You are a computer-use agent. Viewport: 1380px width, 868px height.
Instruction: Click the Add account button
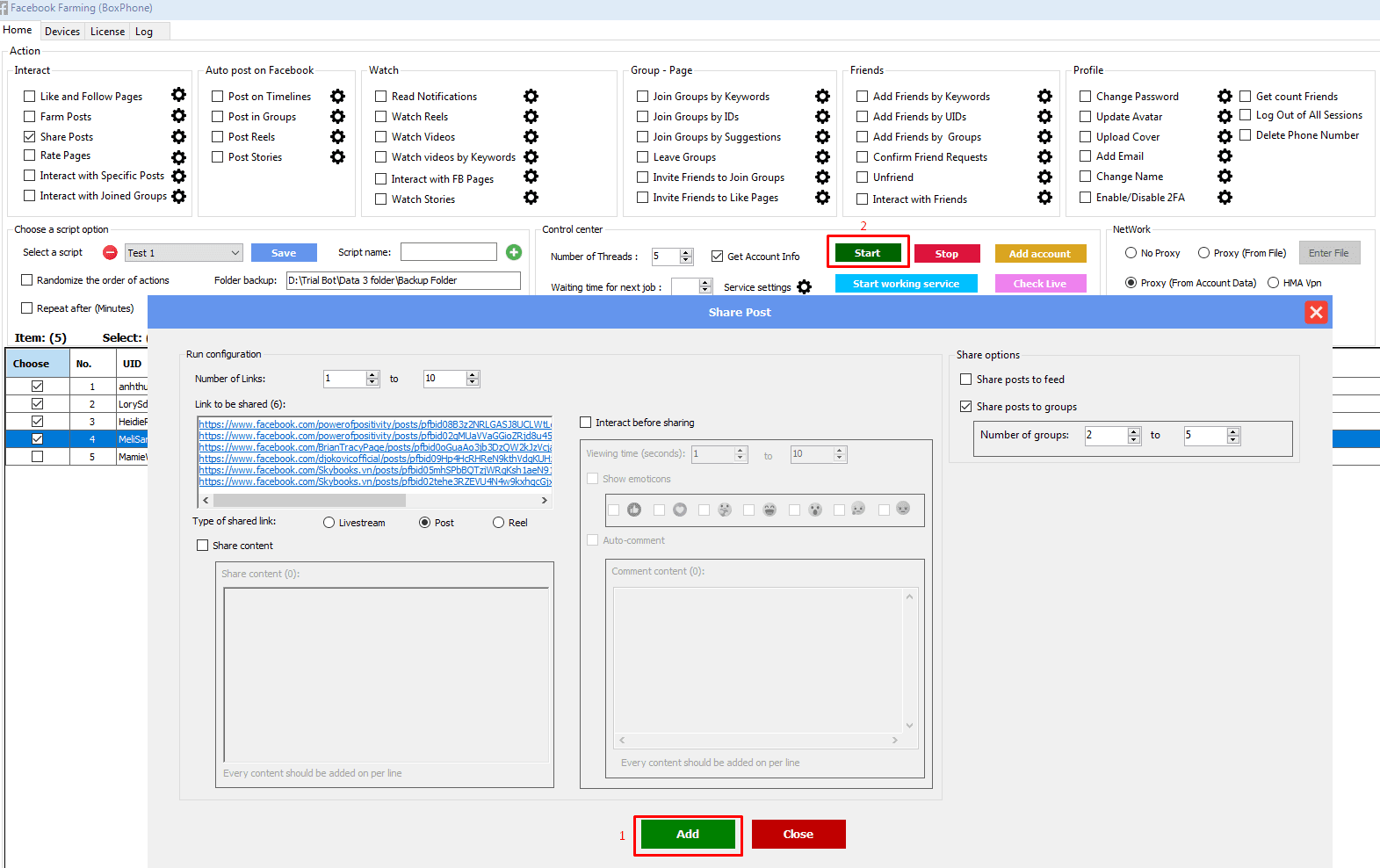[x=1040, y=253]
